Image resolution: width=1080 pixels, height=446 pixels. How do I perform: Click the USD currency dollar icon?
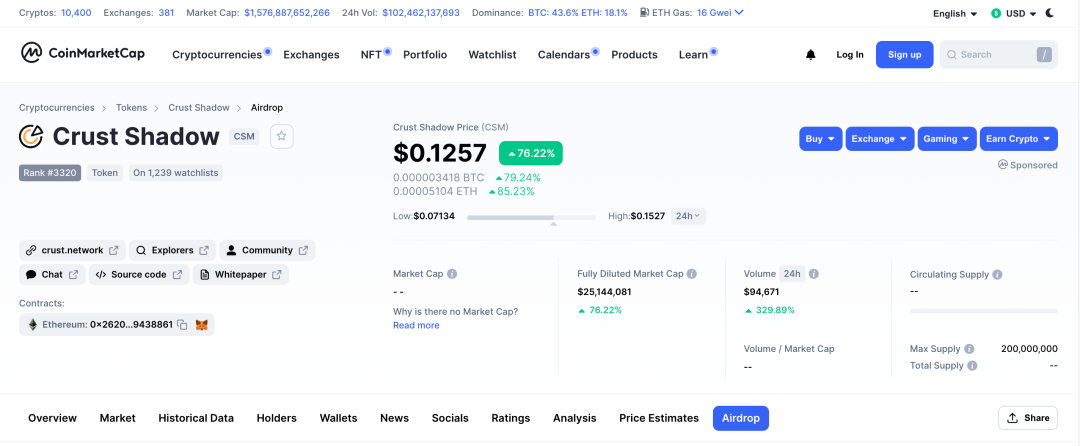click(995, 13)
